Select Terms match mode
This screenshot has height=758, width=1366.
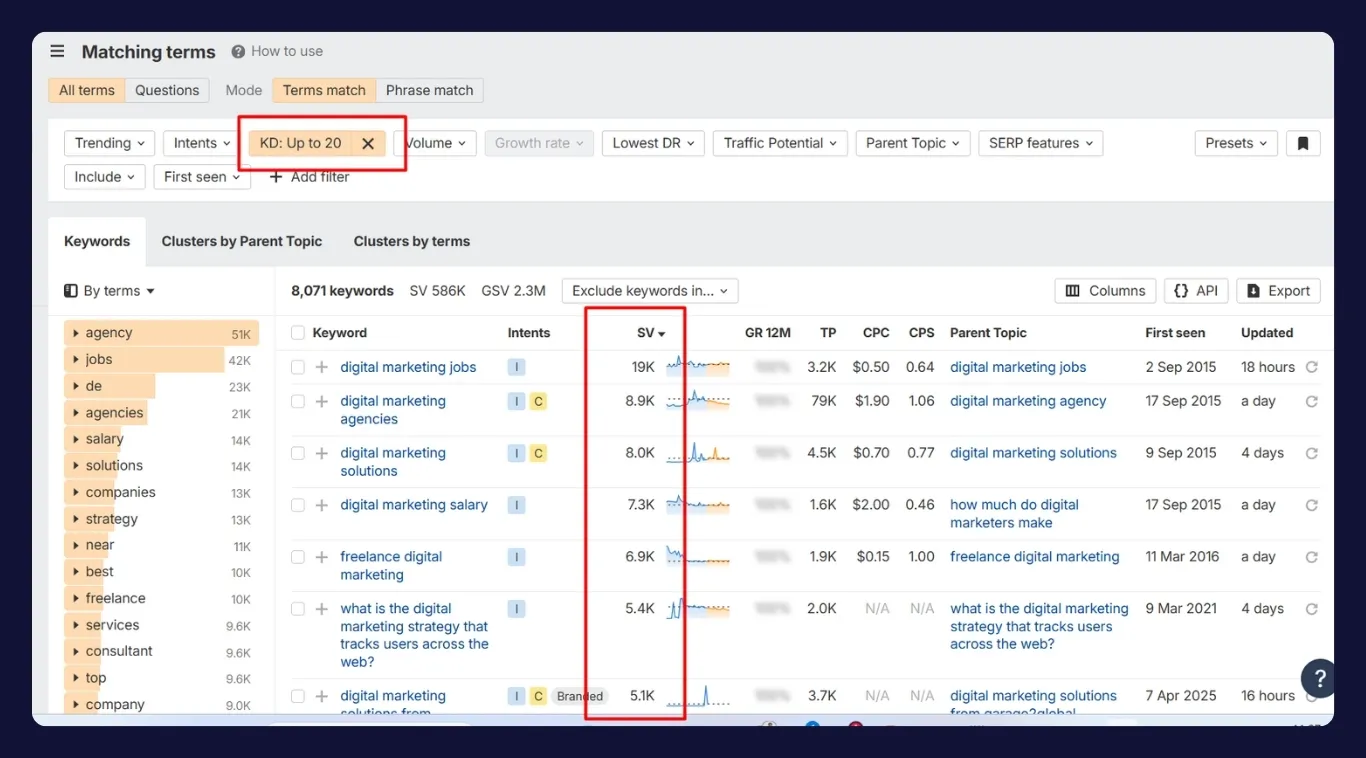324,90
